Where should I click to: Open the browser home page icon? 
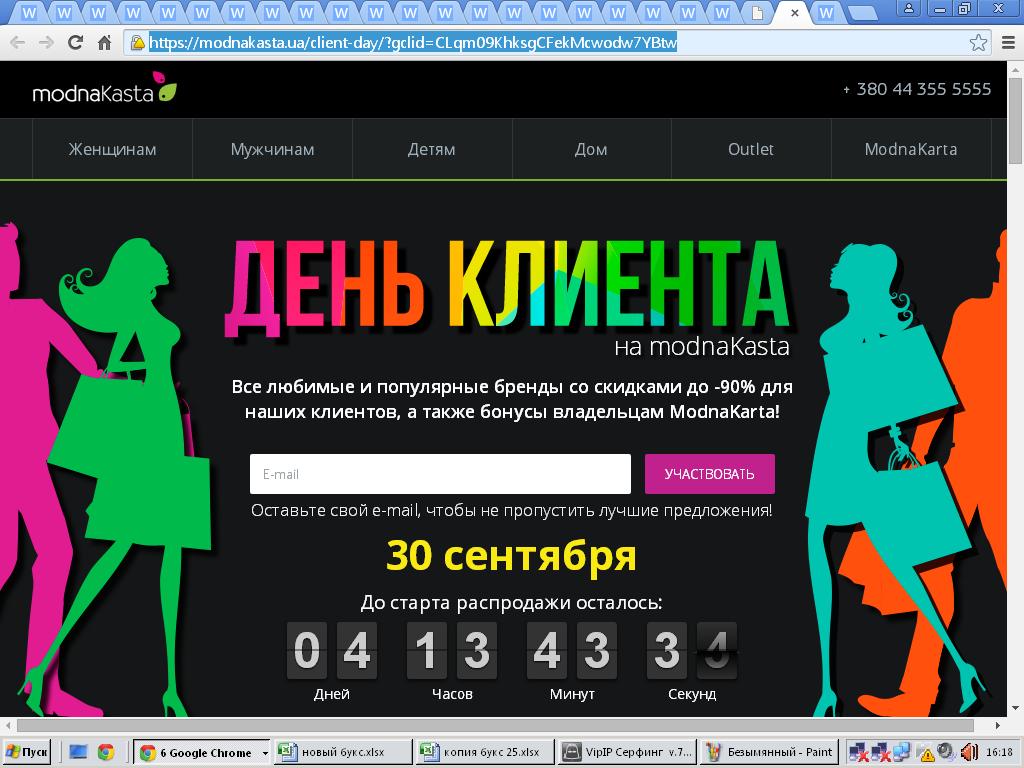(x=104, y=43)
